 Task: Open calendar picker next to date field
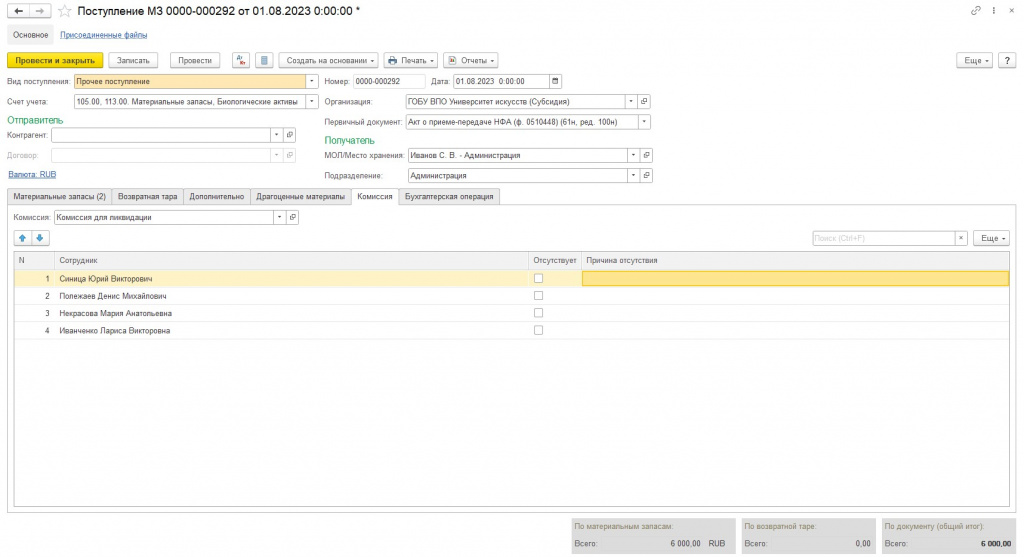click(555, 82)
